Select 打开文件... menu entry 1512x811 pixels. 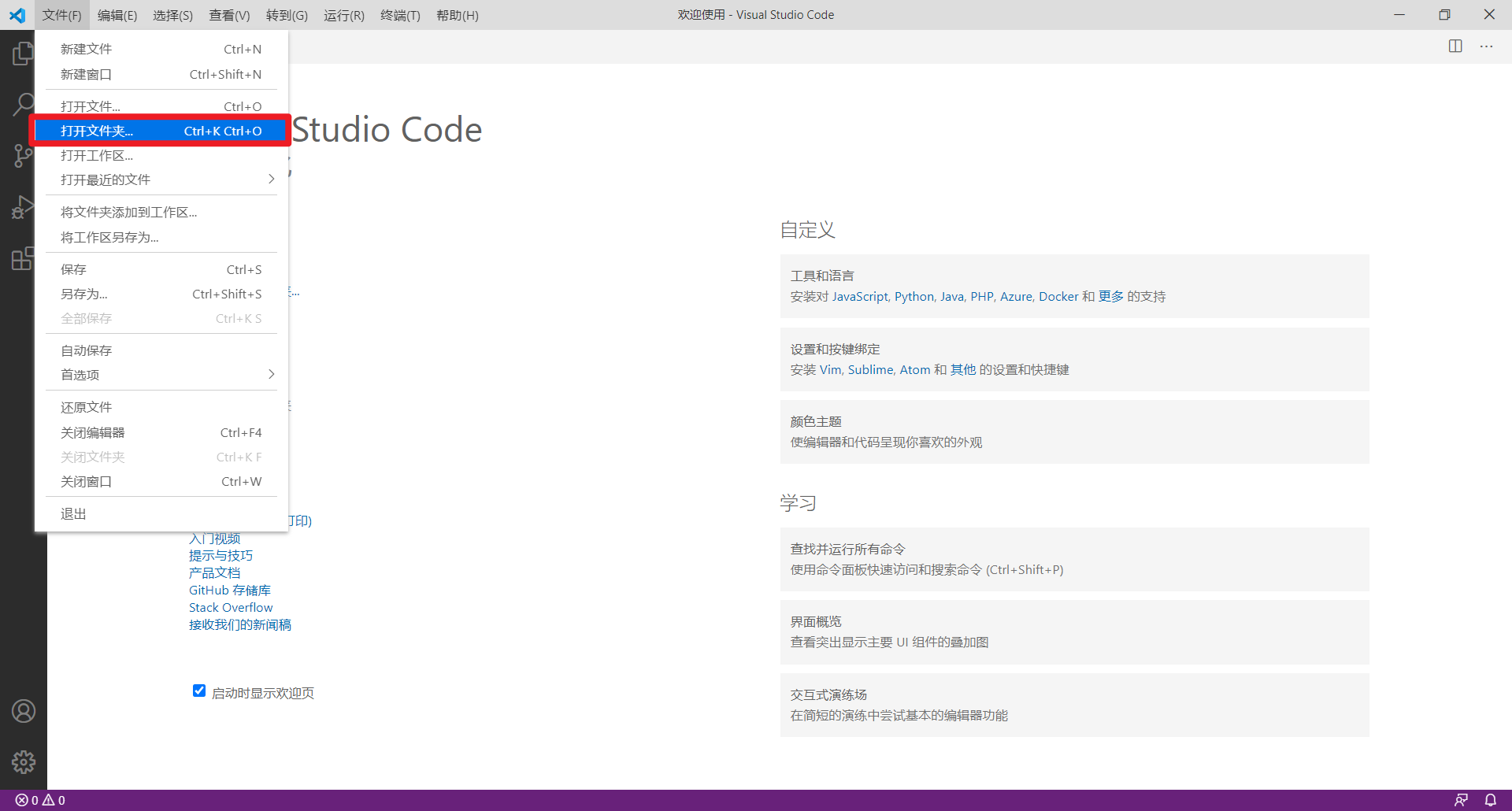[161, 106]
